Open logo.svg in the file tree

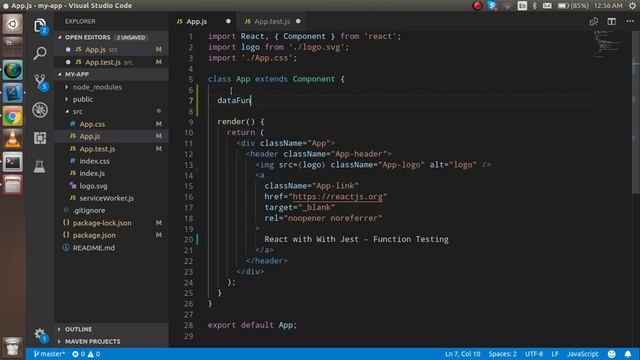[x=111, y=186]
